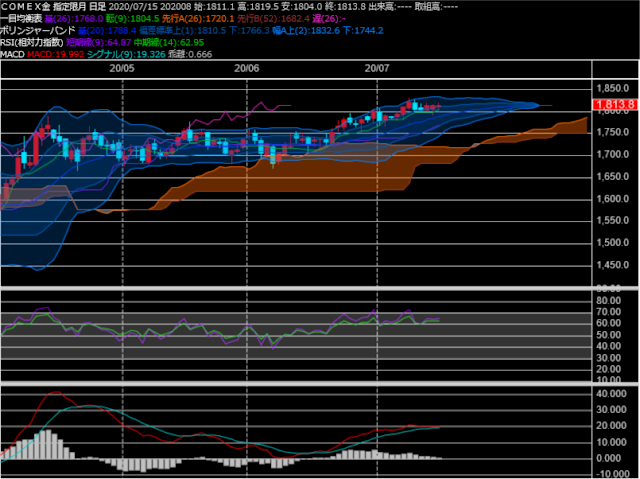Click the COMEX金 chart title
This screenshot has height=479, width=640.
coord(25,7)
